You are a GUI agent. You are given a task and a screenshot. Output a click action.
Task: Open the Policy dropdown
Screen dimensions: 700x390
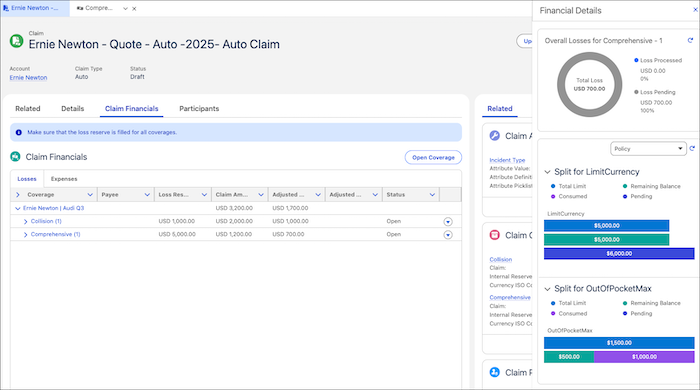[x=648, y=149]
